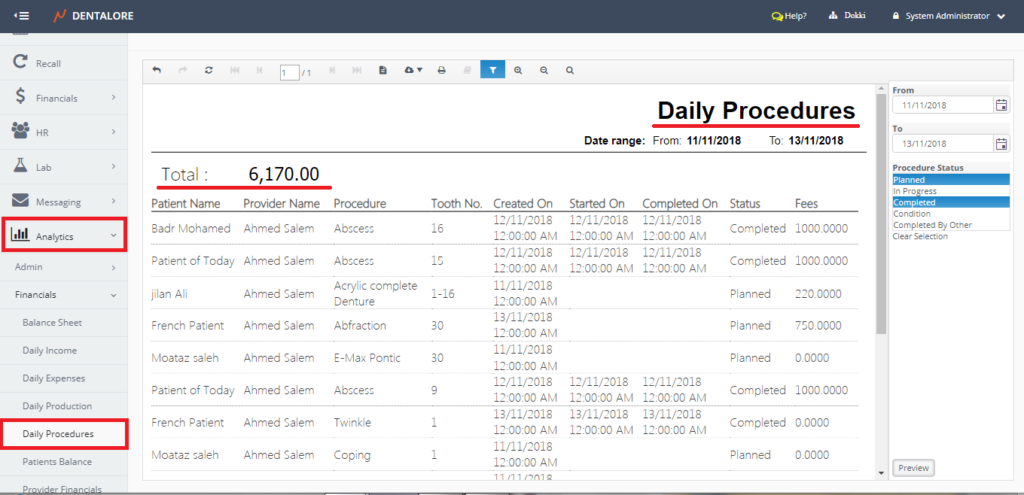
Task: Click the page number input field
Action: (x=289, y=72)
